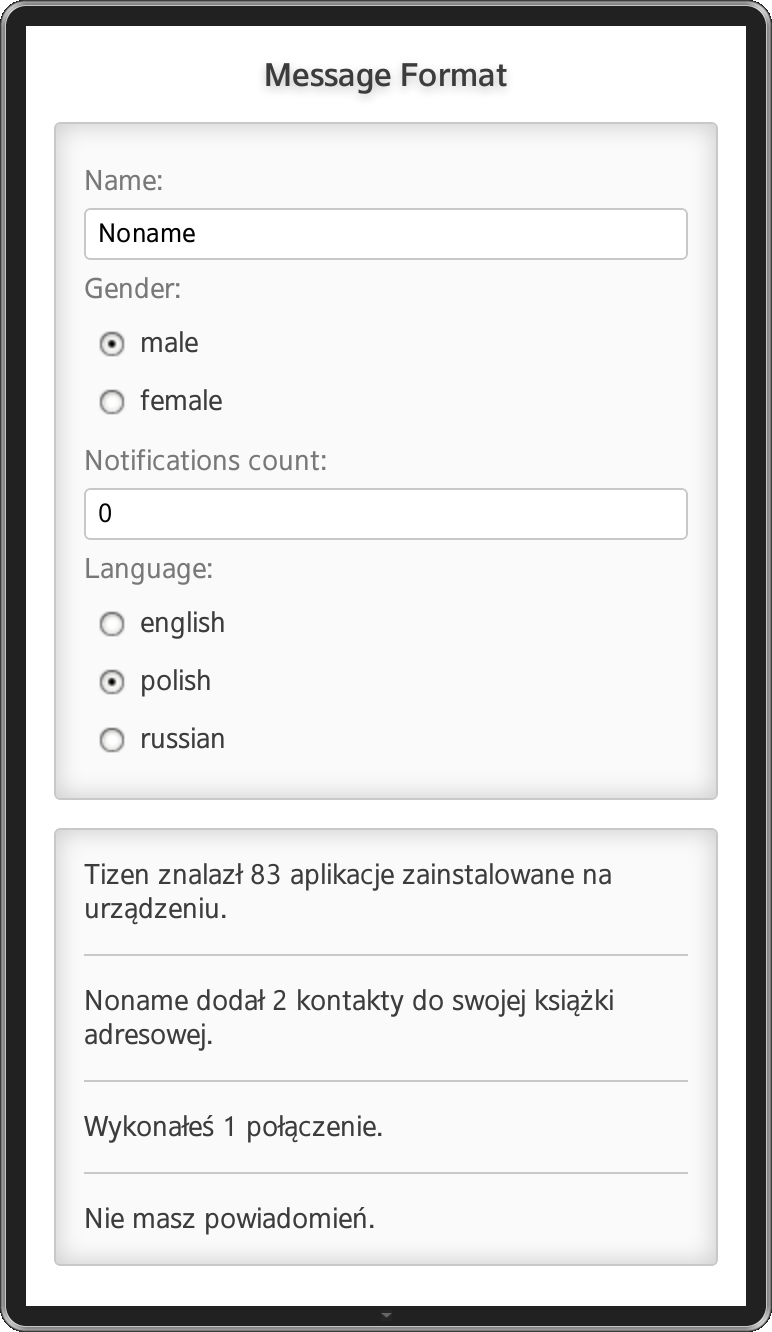Click the 'Language:' section label
This screenshot has width=772, height=1332.
pos(149,569)
